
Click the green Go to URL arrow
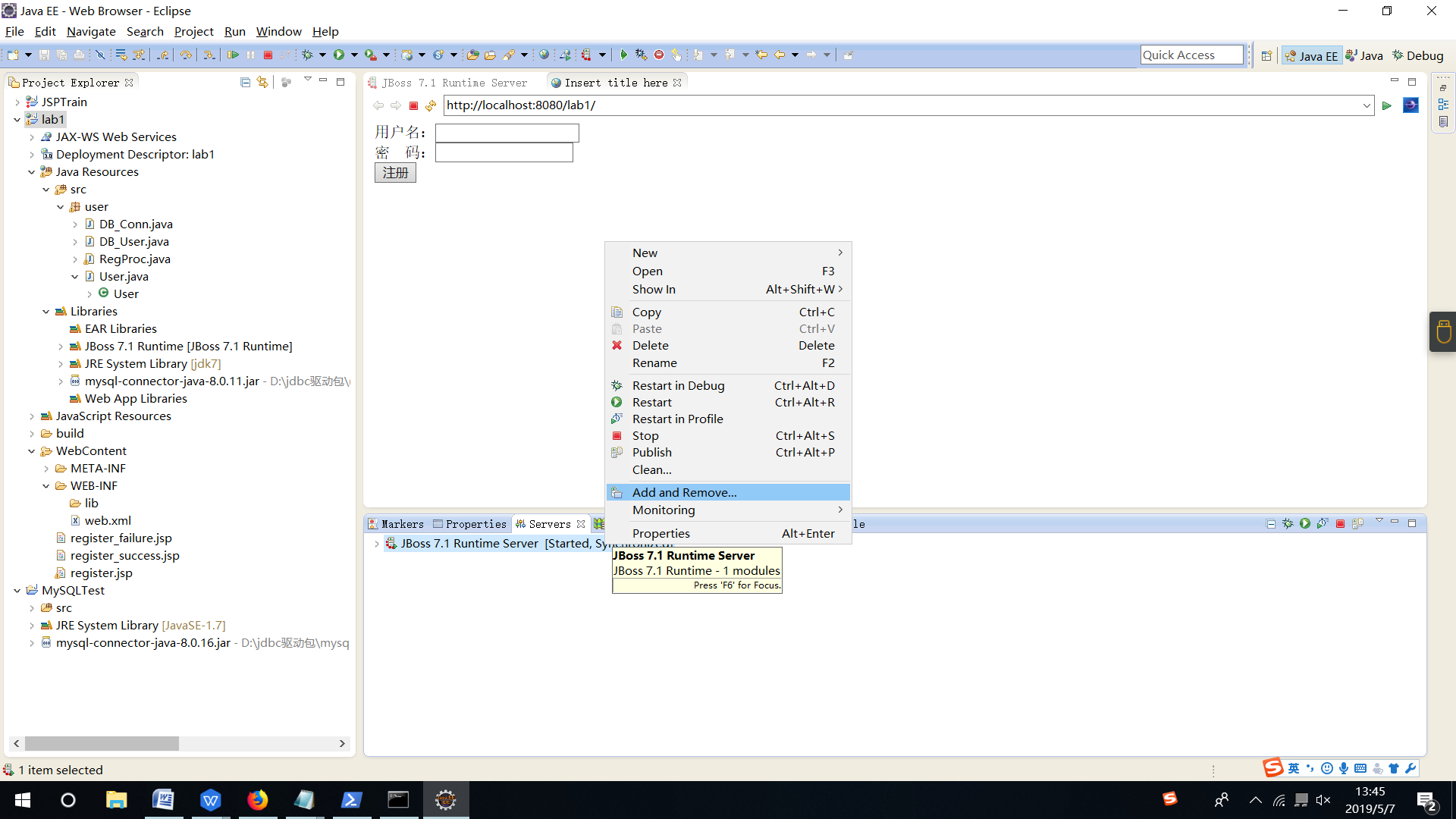[1387, 105]
